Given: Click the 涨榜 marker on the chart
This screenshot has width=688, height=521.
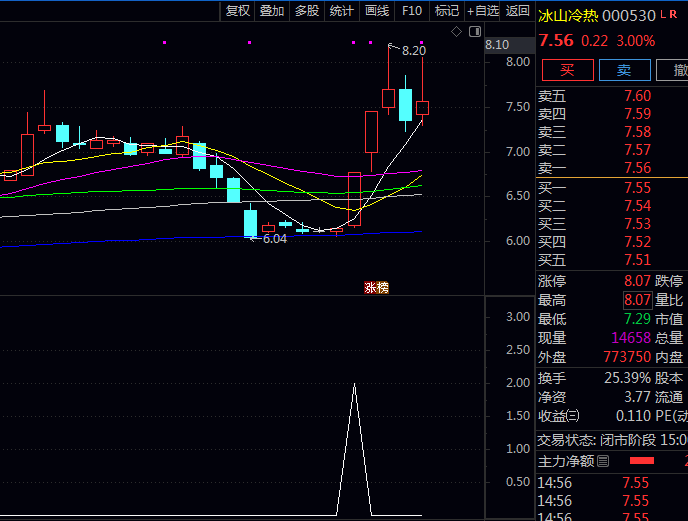Looking at the screenshot, I should 376,288.
